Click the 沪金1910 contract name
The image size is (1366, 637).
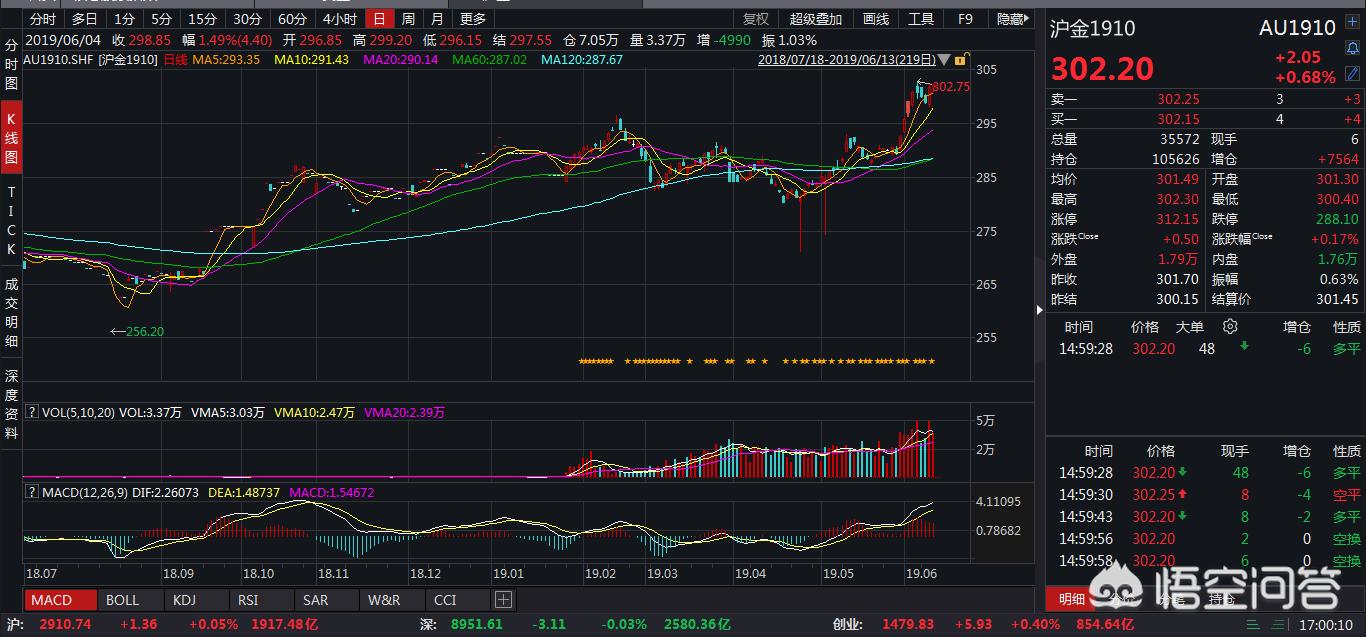[1092, 29]
